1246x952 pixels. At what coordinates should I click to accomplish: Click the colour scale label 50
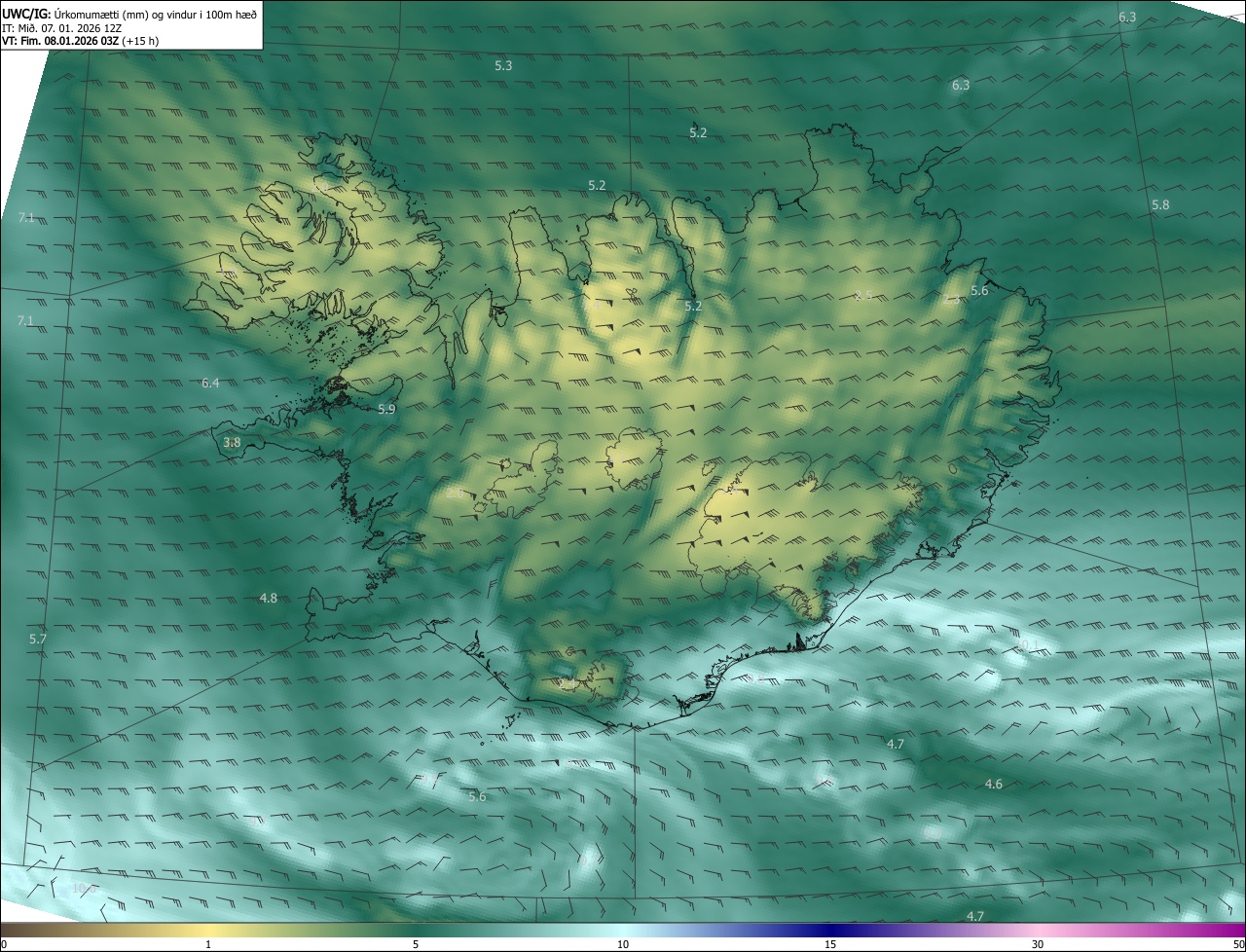click(x=1238, y=944)
